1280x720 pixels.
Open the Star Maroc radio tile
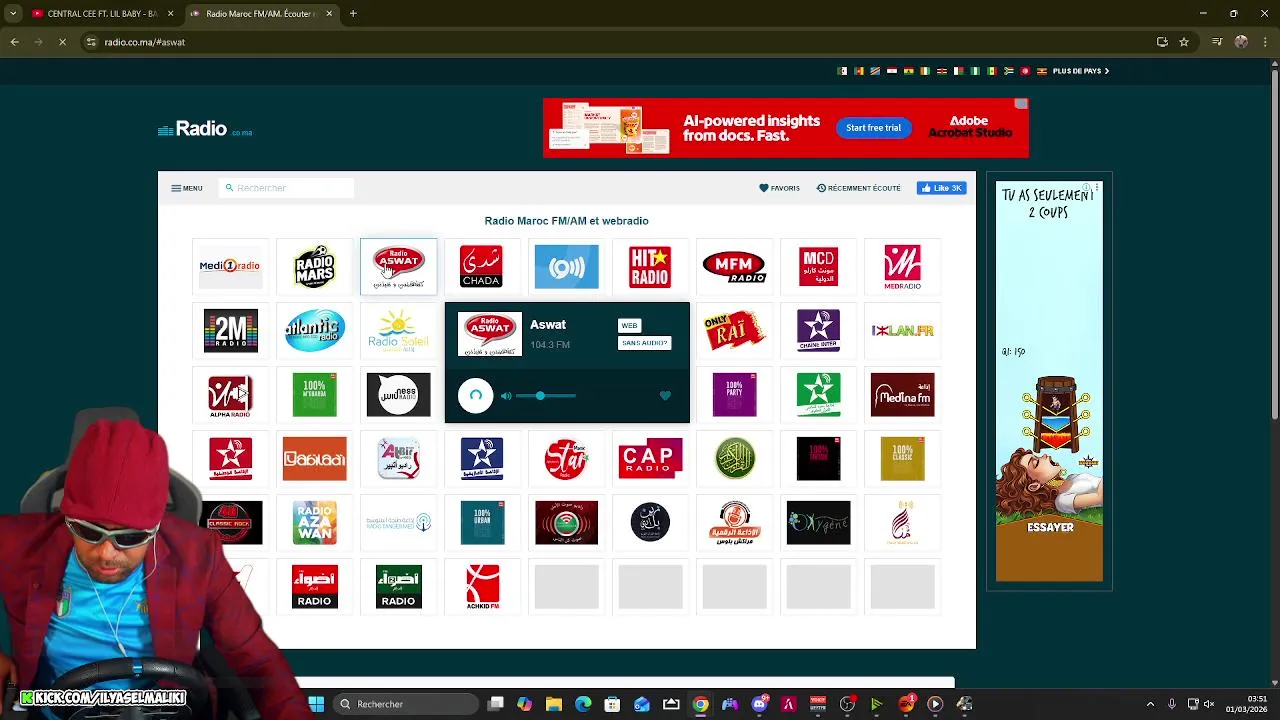566,458
